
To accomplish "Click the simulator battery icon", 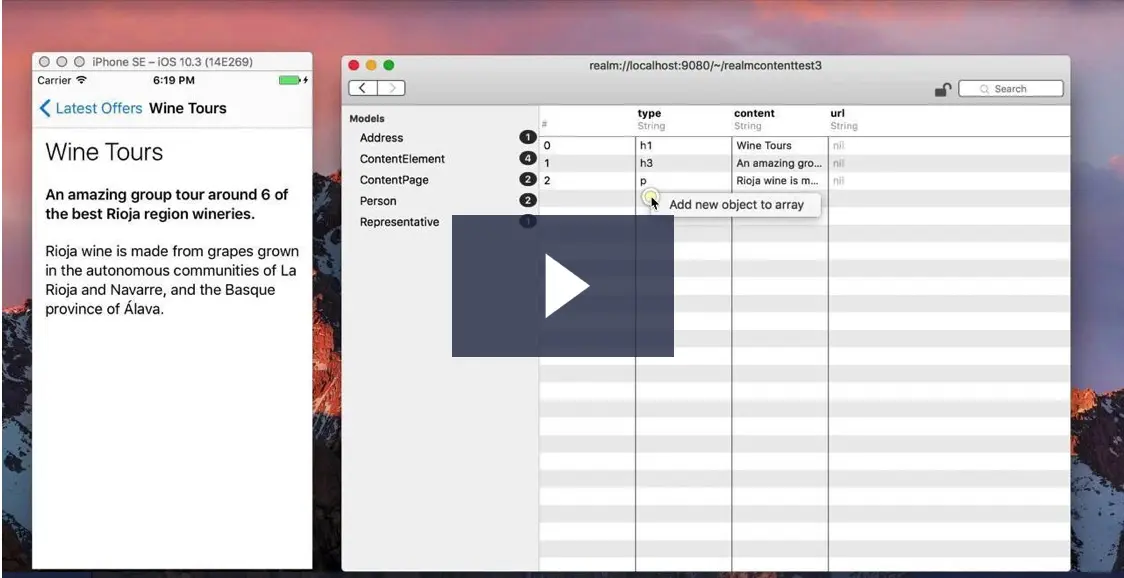I will pyautogui.click(x=290, y=80).
